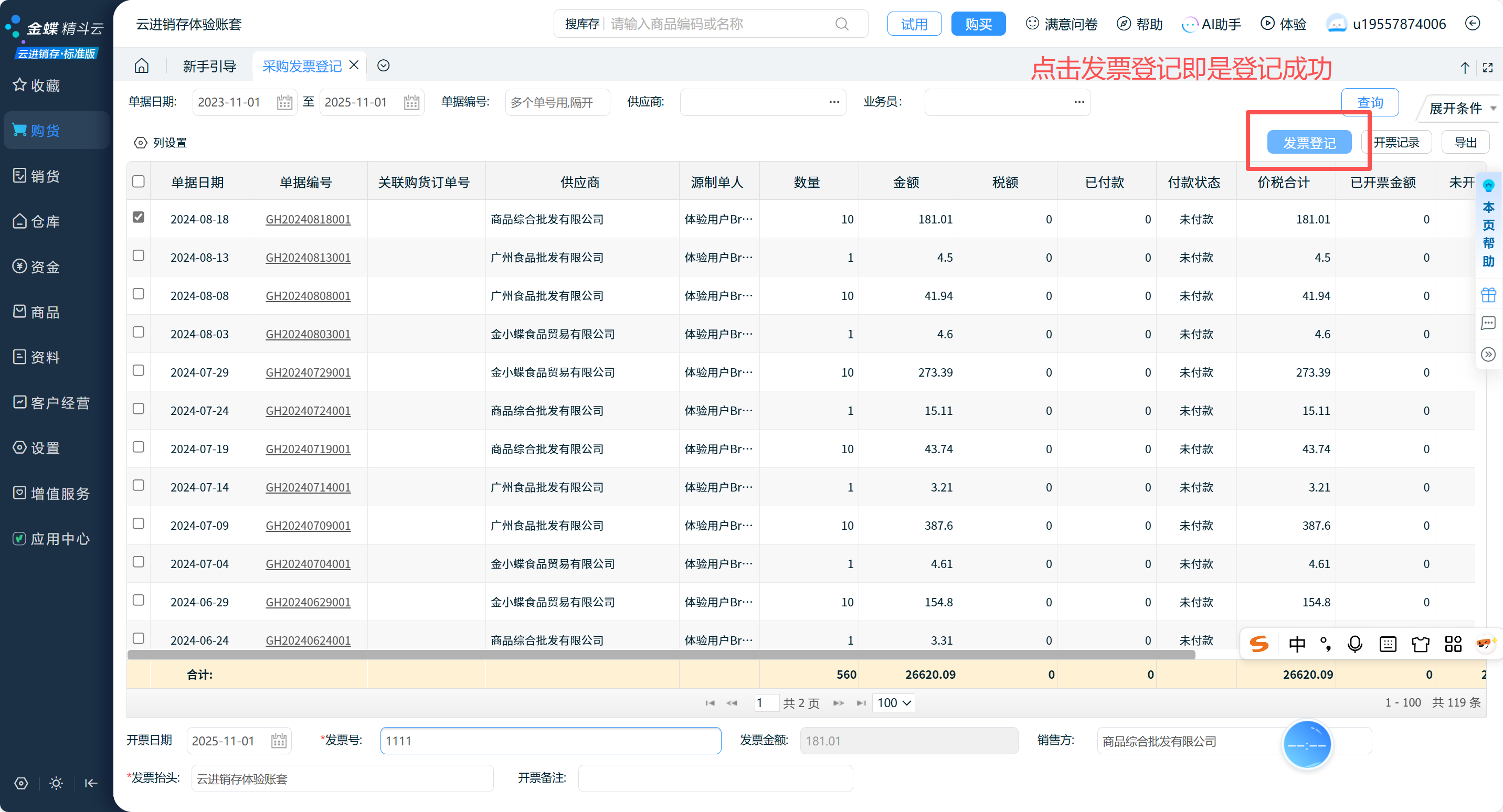Check the 2024-08-13 row checkbox
Image resolution: width=1503 pixels, height=812 pixels.
point(138,255)
